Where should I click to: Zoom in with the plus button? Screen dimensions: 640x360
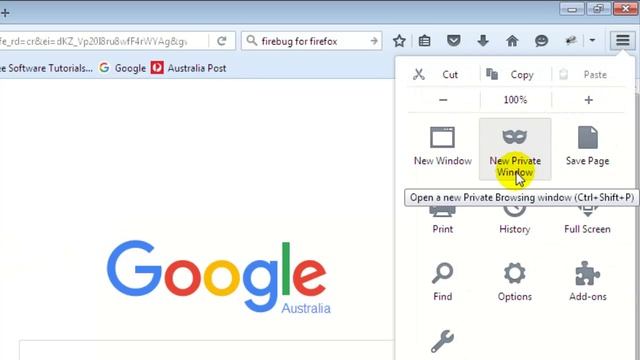click(588, 100)
